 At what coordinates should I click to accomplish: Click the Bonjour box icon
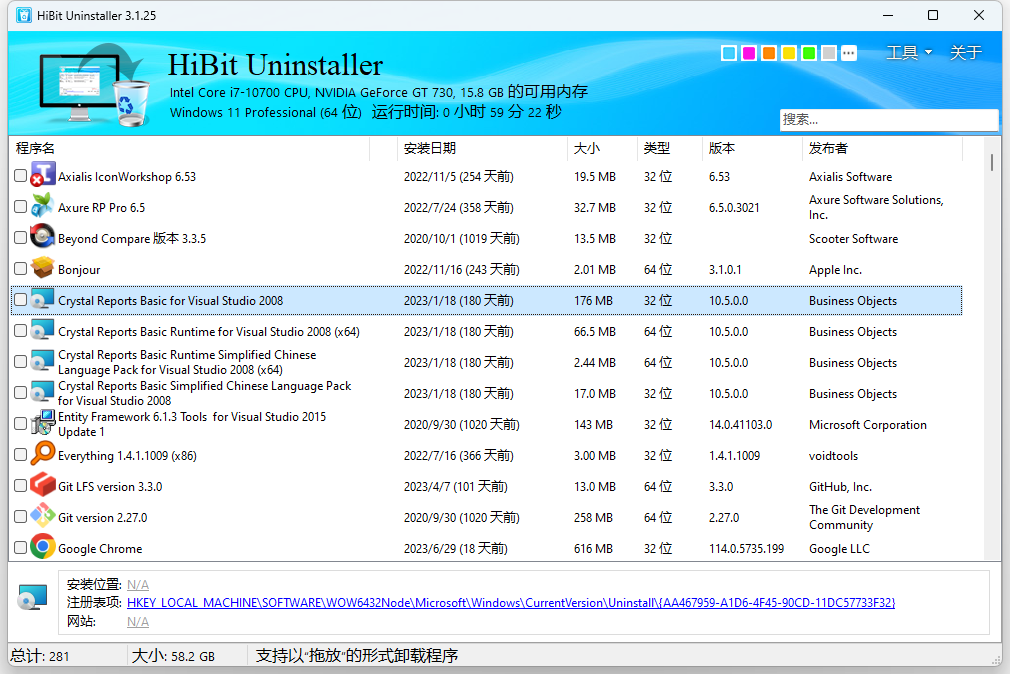tap(43, 267)
